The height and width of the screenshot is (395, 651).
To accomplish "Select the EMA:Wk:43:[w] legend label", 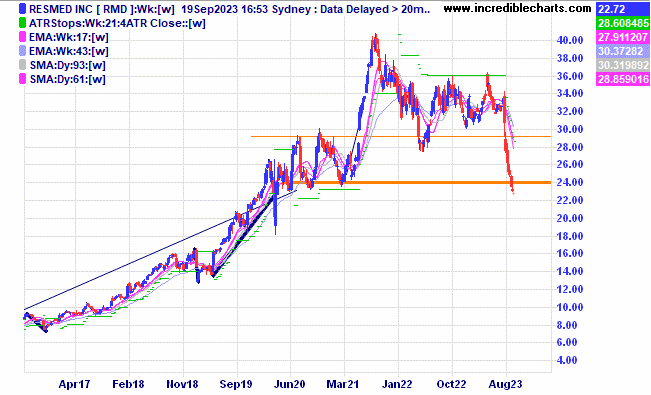I will click(69, 52).
